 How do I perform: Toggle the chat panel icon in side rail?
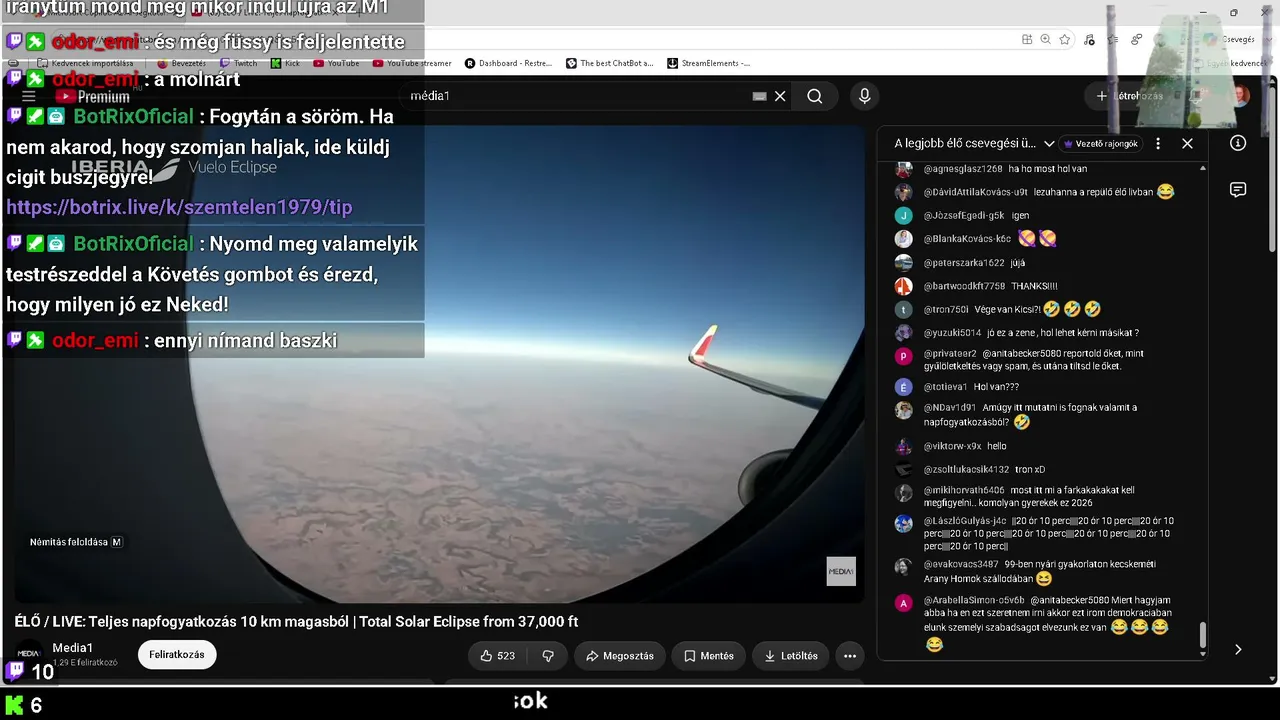click(1238, 190)
